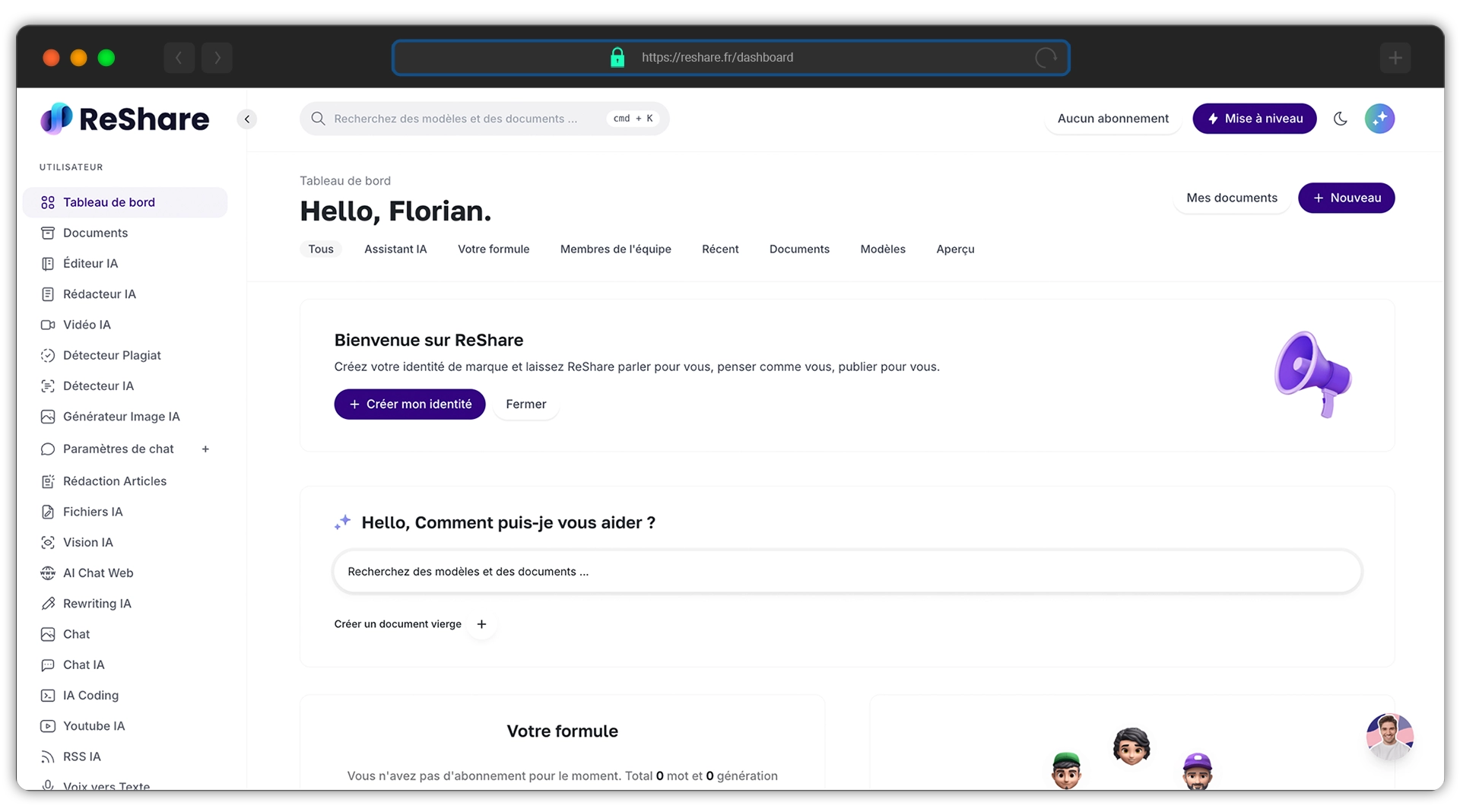The image size is (1460, 812).
Task: Click plus button beside Créer un document vierge
Action: tap(481, 624)
